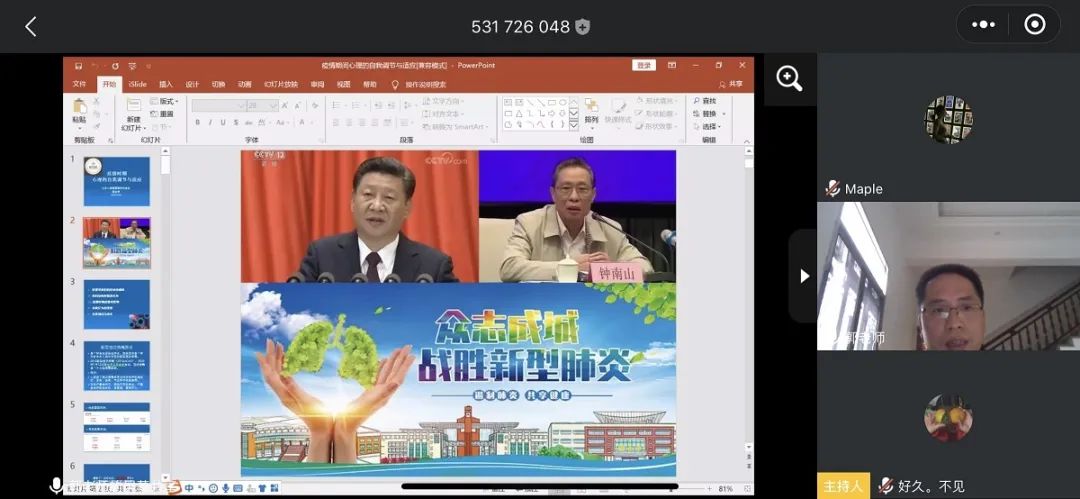
Task: Click the 登录 sign-in button
Action: tap(644, 65)
